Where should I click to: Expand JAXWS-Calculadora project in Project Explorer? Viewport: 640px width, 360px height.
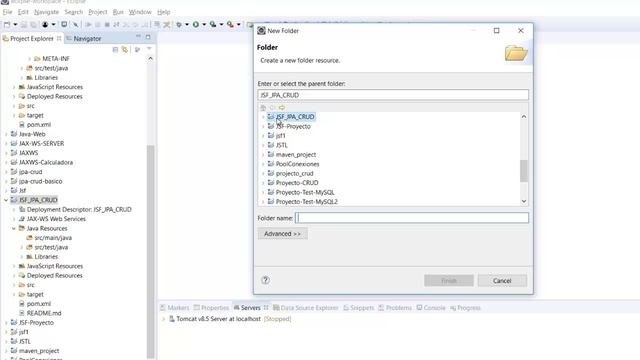pyautogui.click(x=6, y=162)
